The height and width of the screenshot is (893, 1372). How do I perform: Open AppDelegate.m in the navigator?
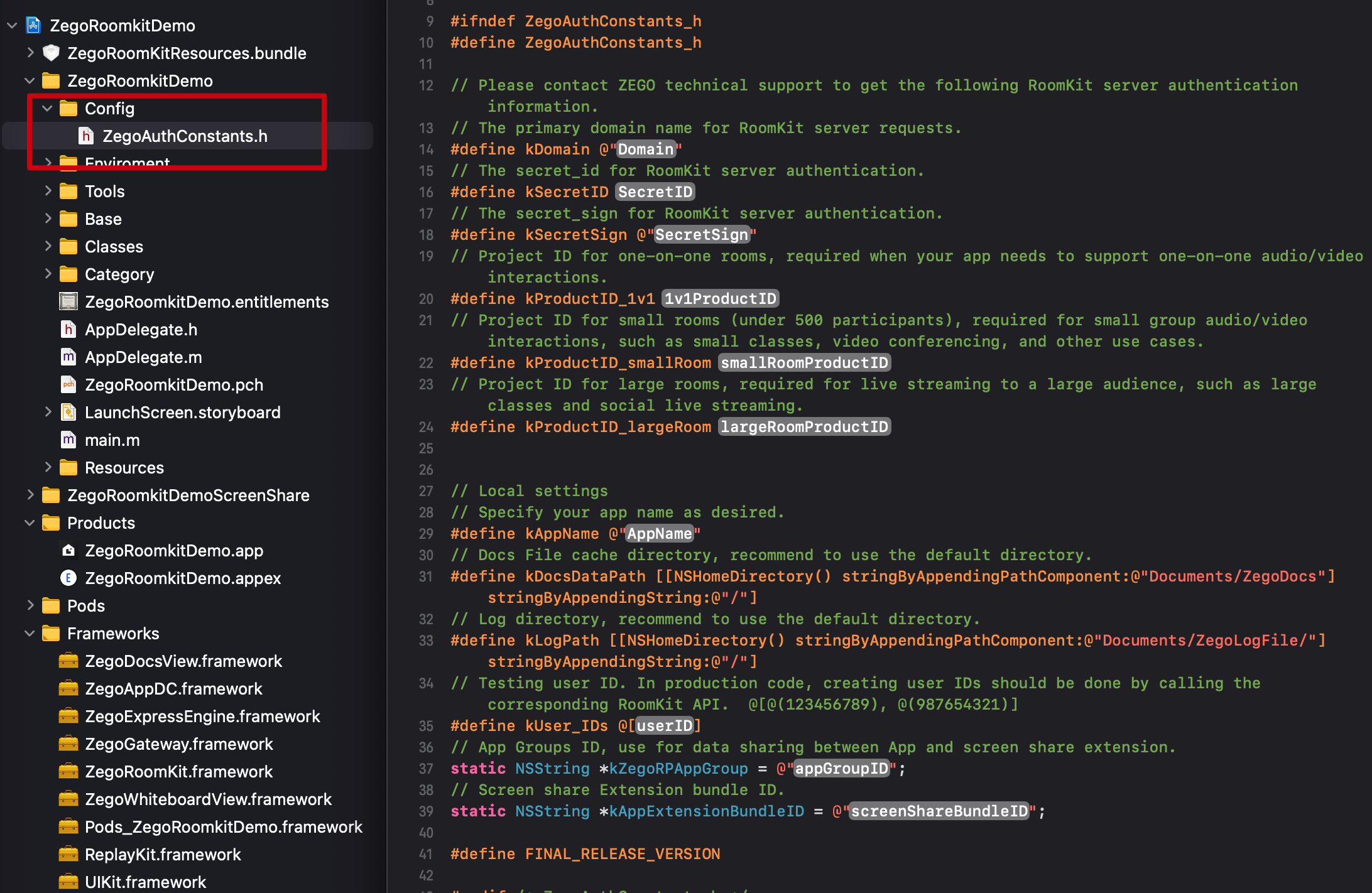coord(143,357)
